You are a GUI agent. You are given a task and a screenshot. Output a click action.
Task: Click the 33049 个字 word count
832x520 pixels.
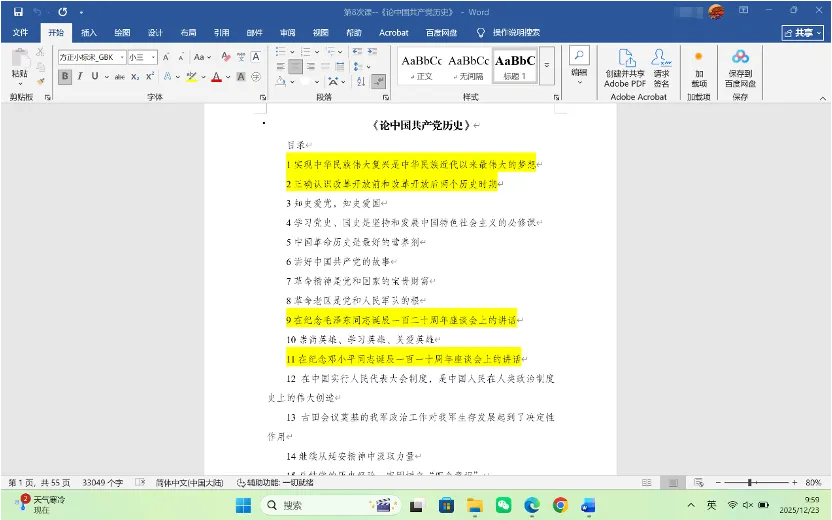pyautogui.click(x=102, y=483)
